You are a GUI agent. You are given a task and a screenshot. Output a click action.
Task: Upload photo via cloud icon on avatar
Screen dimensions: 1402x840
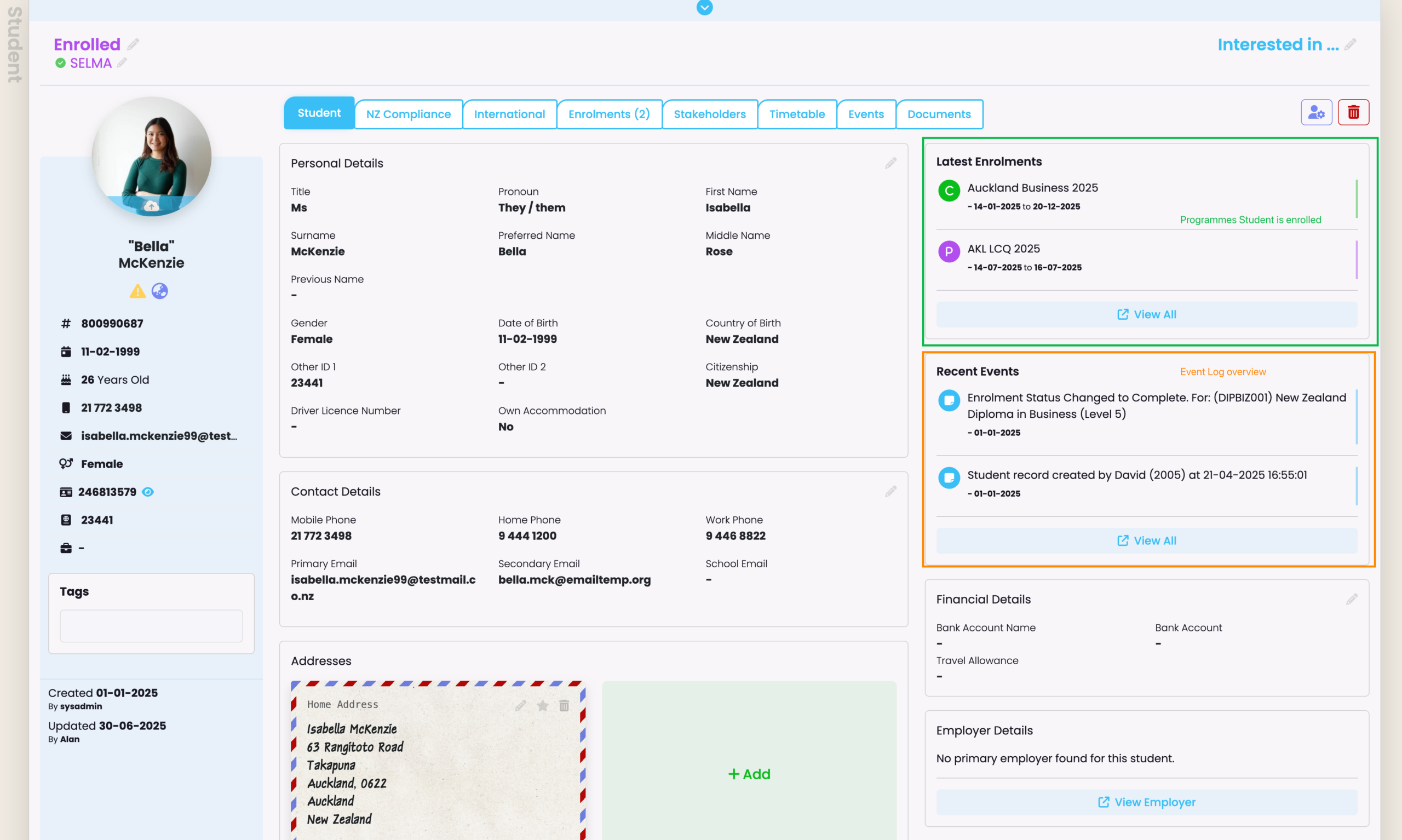pyautogui.click(x=151, y=206)
